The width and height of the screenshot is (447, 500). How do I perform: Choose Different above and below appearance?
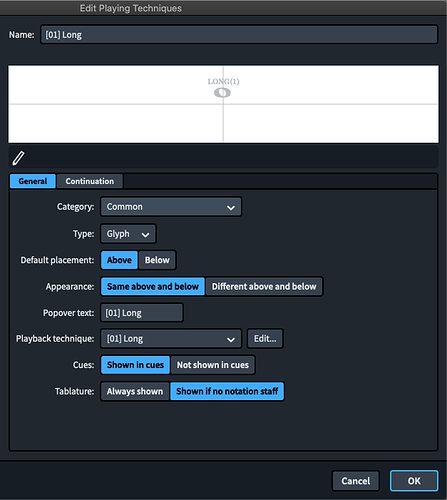264,286
